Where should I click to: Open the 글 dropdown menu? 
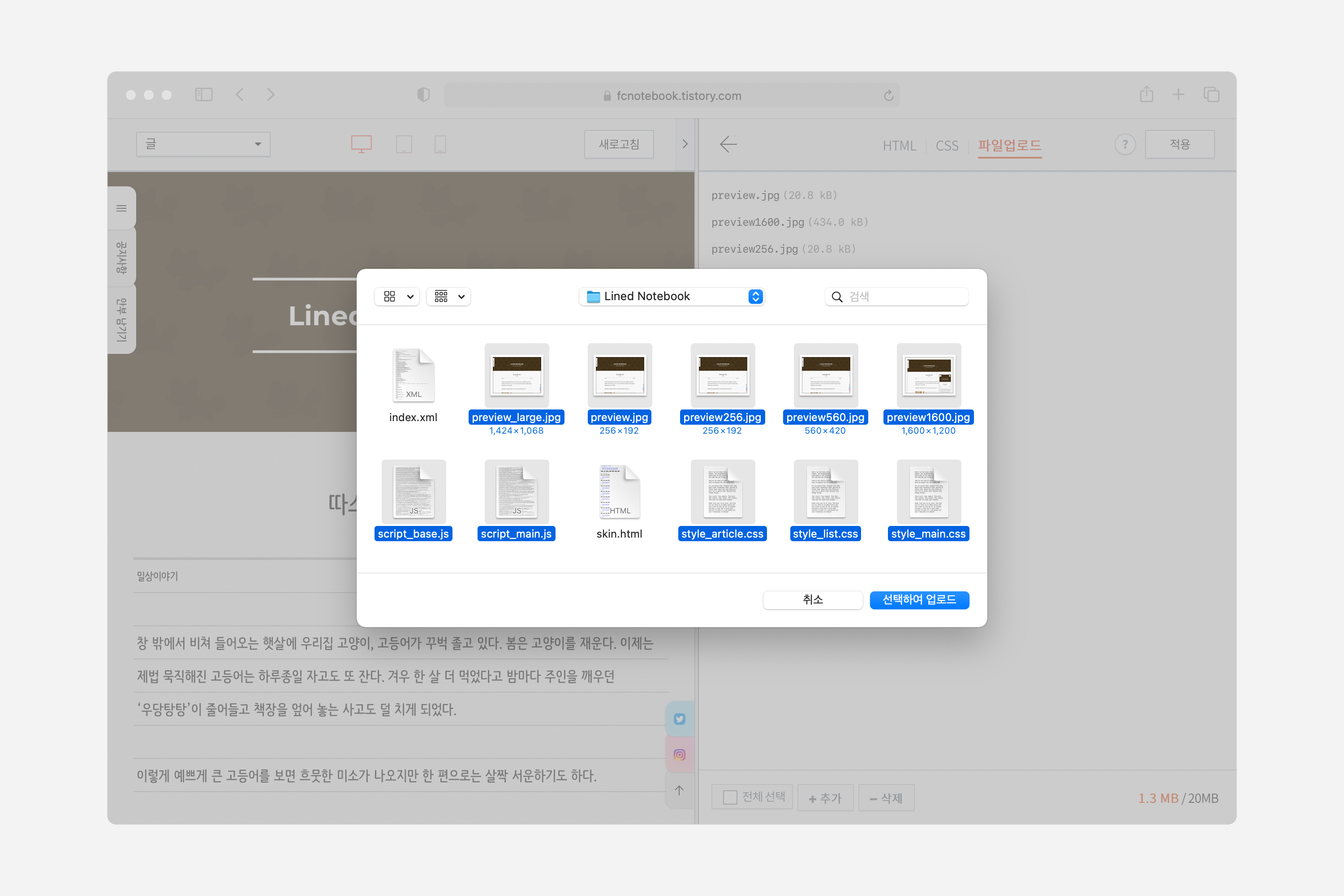(x=203, y=144)
